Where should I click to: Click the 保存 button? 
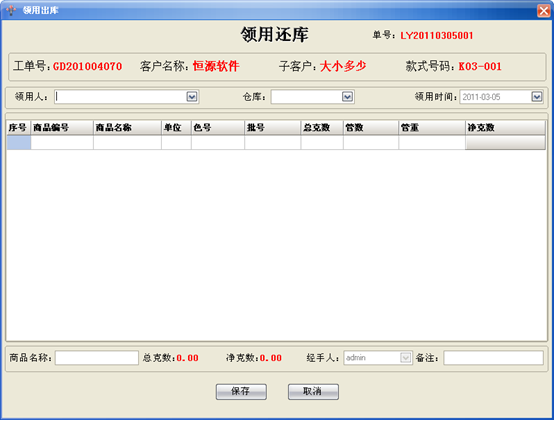(241, 392)
